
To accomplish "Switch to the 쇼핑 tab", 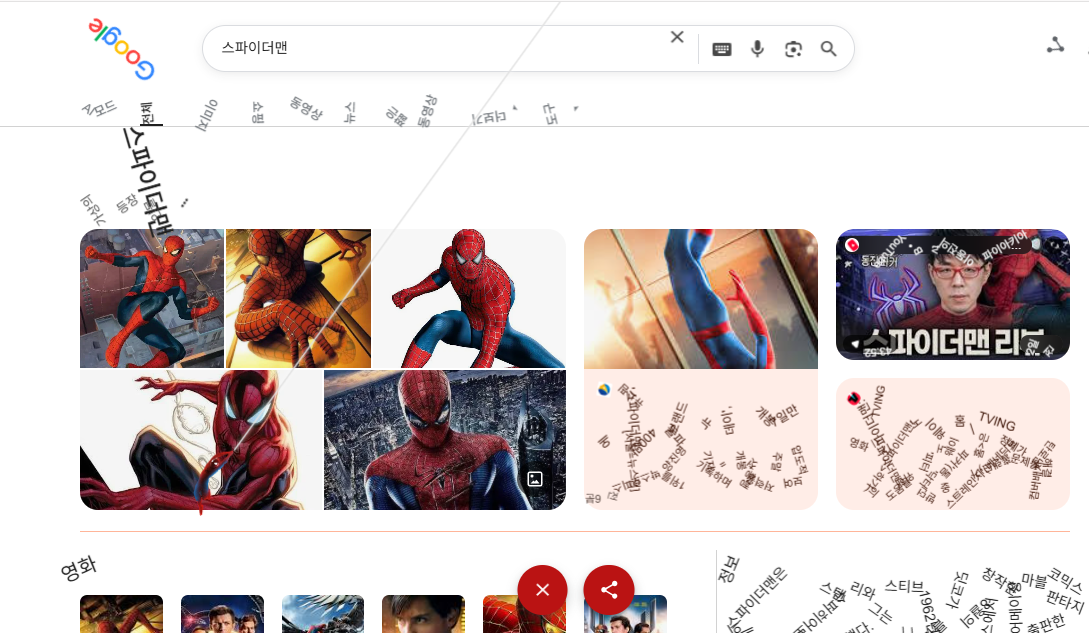I will coord(257,113).
